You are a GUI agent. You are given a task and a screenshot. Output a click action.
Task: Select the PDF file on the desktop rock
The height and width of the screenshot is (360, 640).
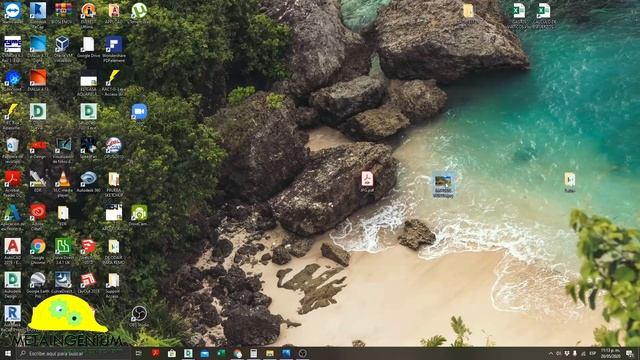coord(367,179)
